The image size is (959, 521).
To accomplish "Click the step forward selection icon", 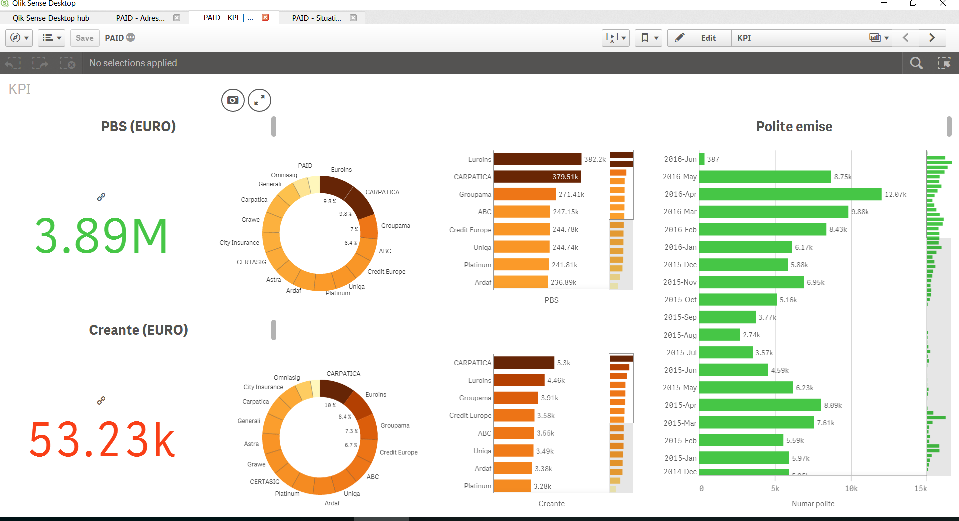I will (x=40, y=63).
